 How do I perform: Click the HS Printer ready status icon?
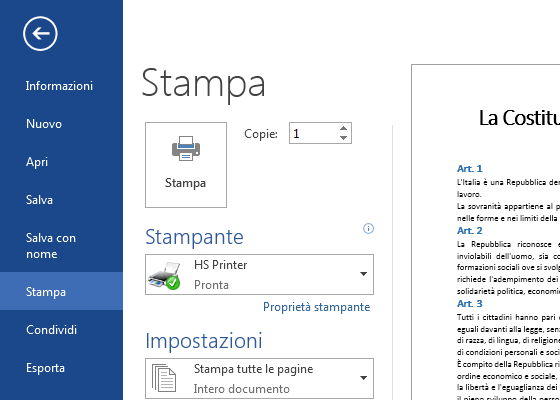click(164, 275)
